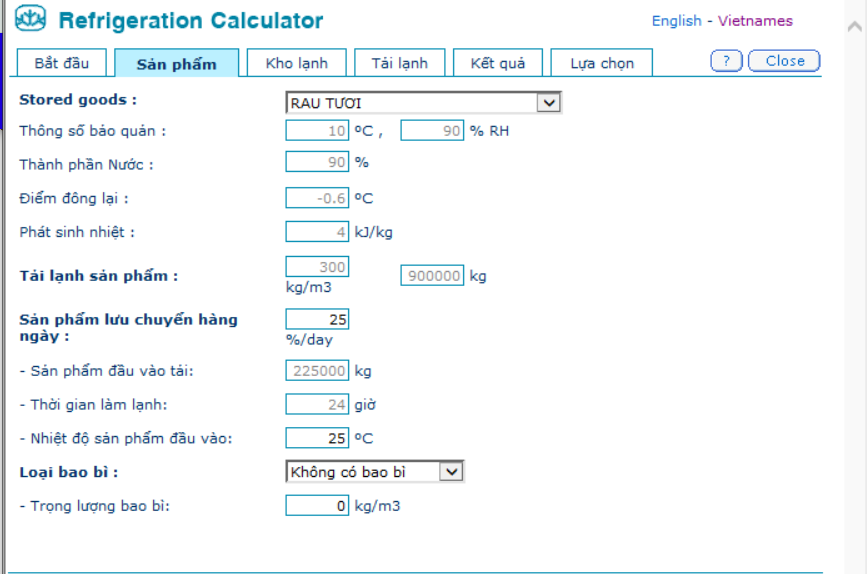Open the Bắt đầu tab
Screen dimensions: 868x574
[62, 63]
